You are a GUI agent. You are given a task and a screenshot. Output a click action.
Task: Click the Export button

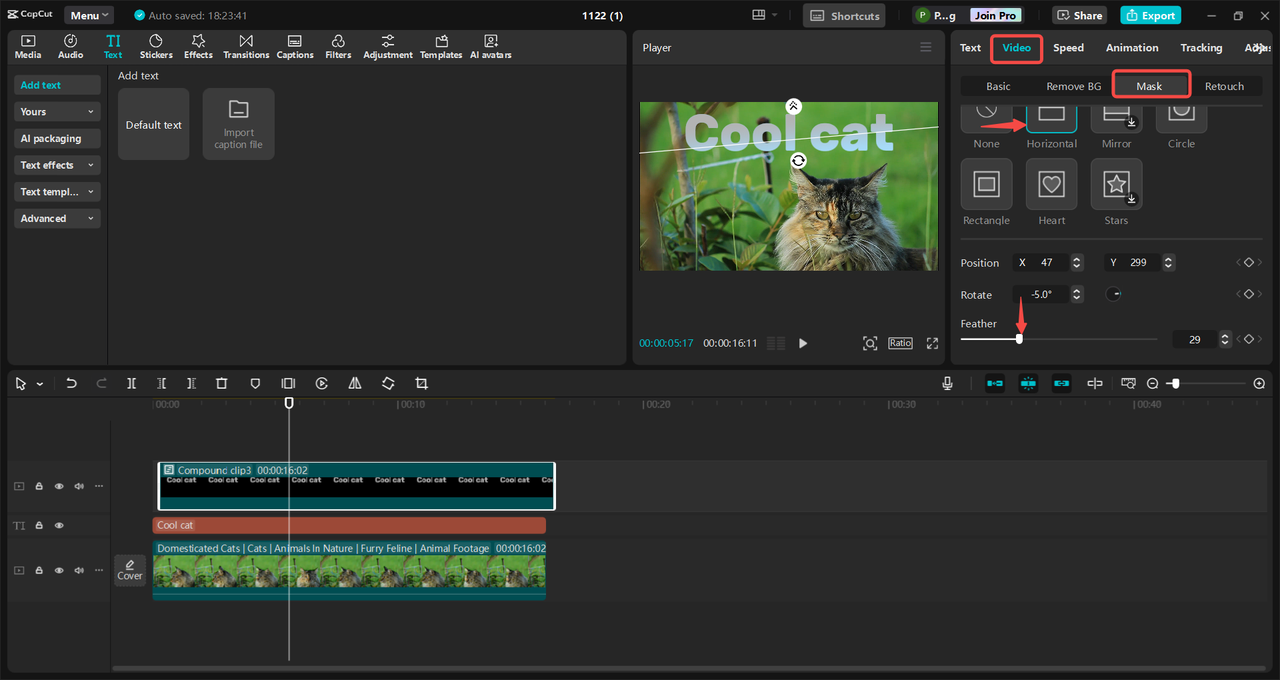pyautogui.click(x=1150, y=15)
